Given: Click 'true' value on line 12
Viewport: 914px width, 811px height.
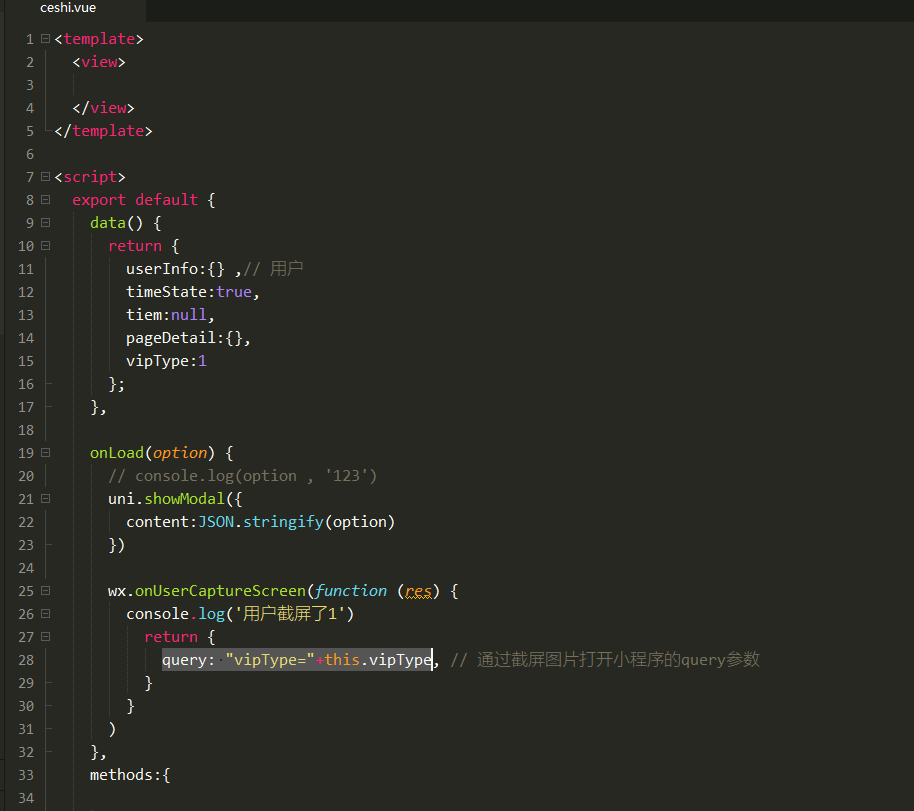Looking at the screenshot, I should pos(234,292).
